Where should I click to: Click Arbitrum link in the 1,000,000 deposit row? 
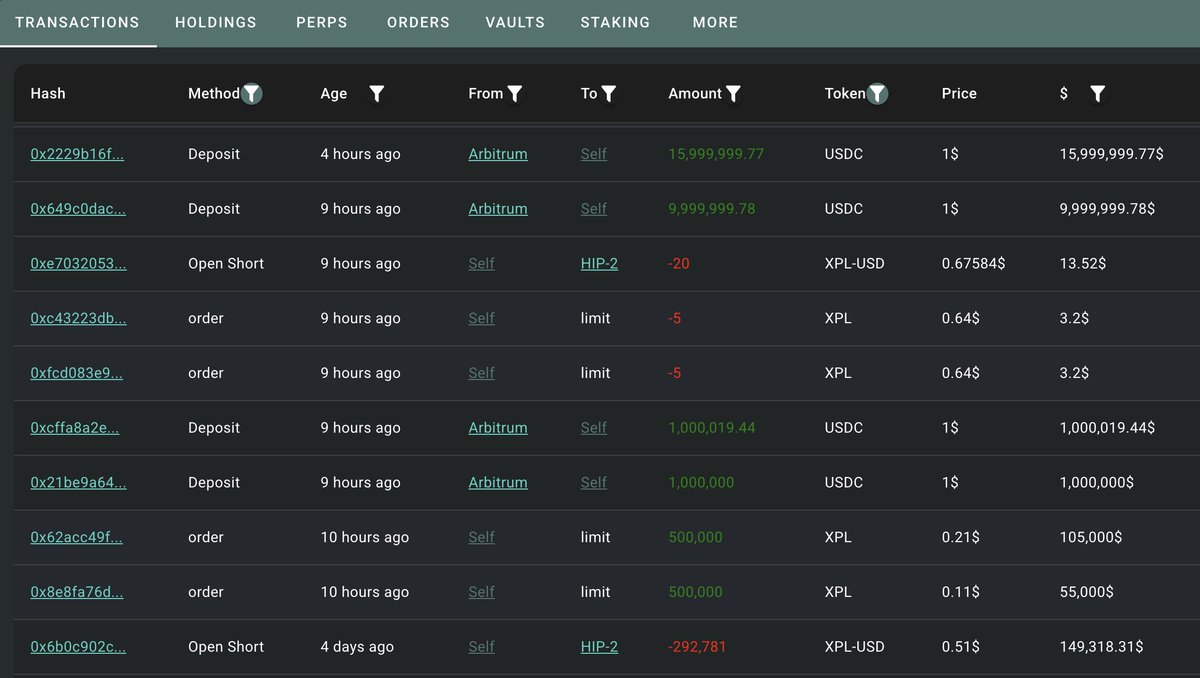(498, 482)
